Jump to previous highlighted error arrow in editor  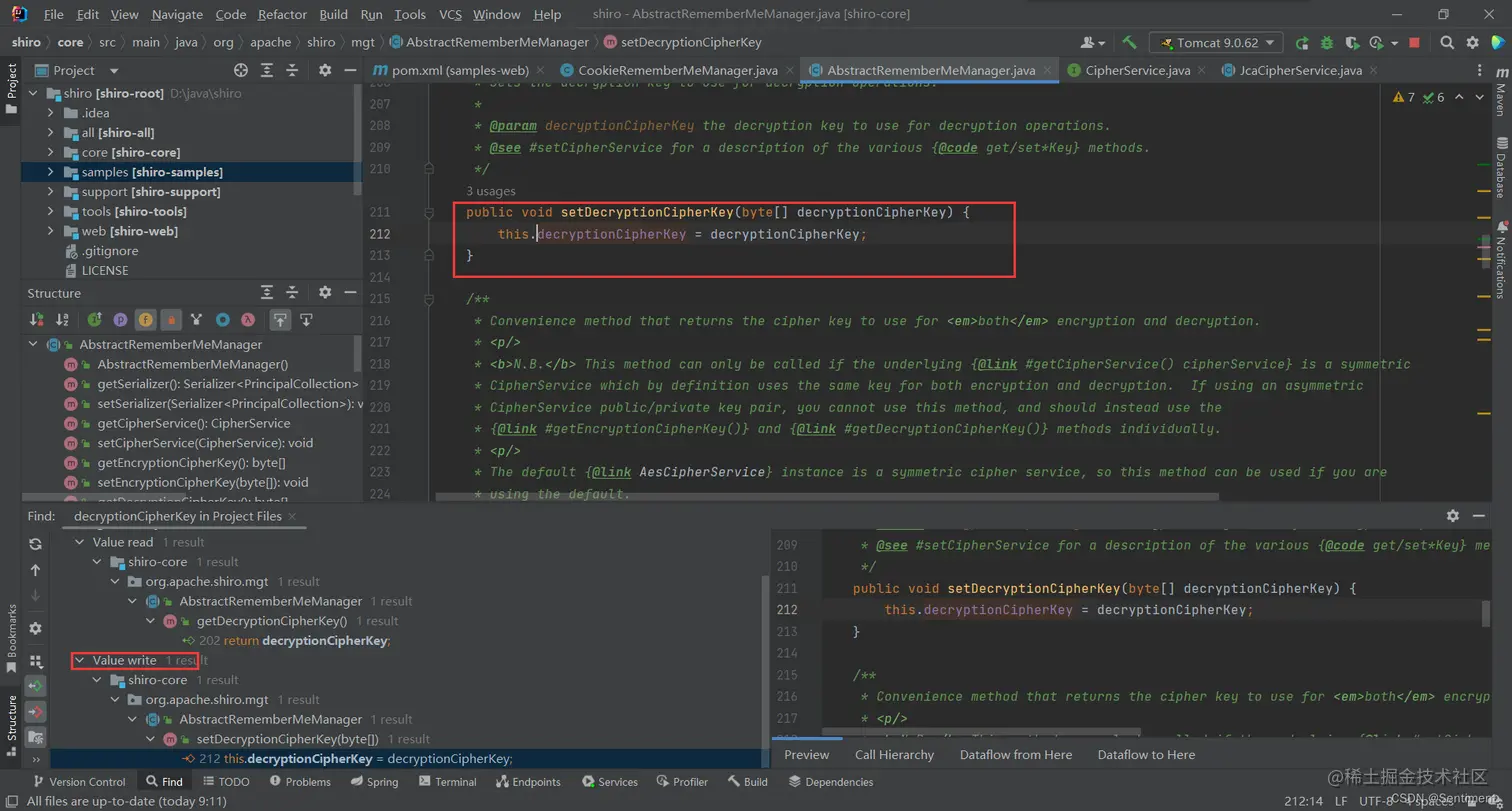[x=1459, y=97]
